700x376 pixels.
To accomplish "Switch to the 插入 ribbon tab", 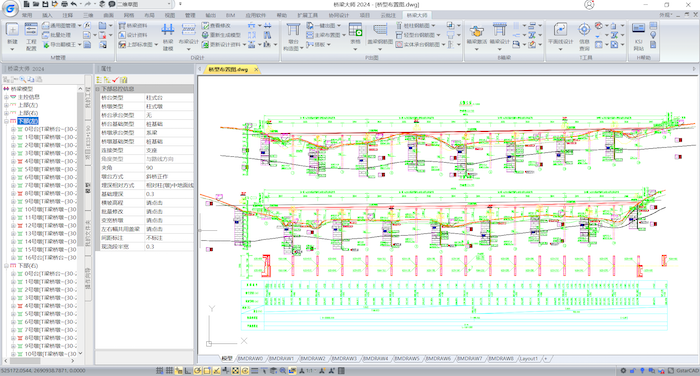I will tap(47, 15).
